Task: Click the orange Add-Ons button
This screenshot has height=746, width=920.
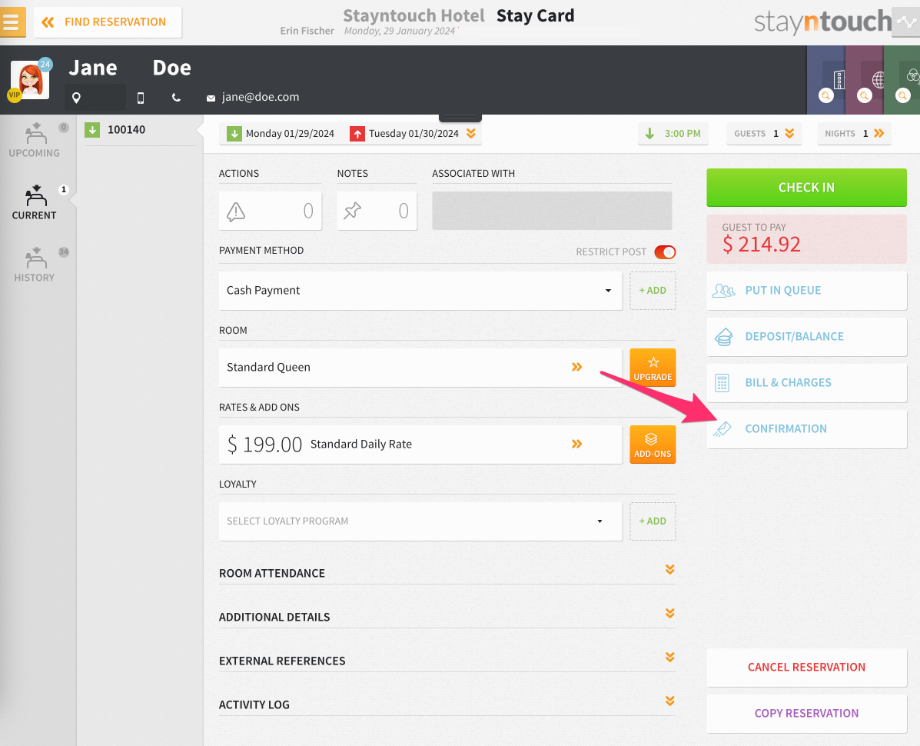Action: [652, 444]
